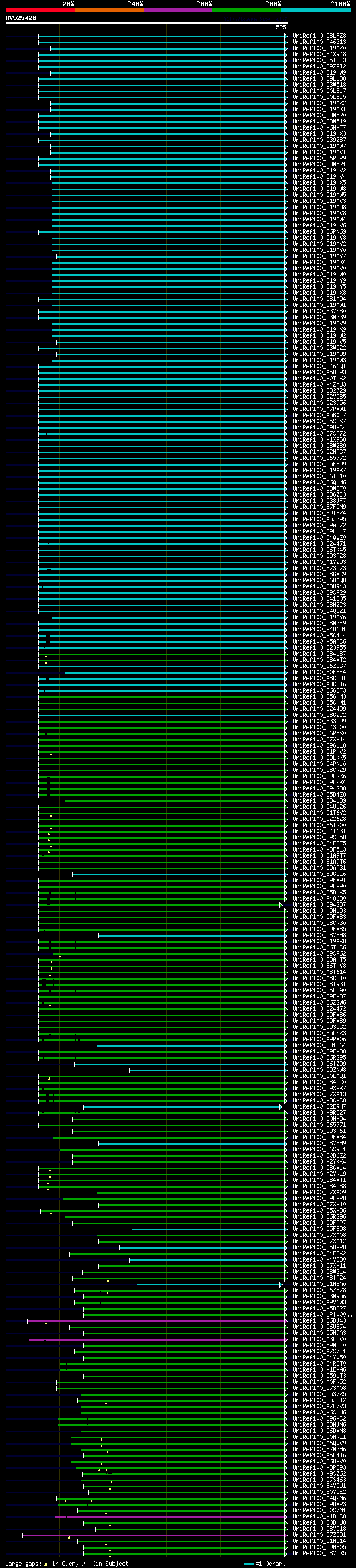
Task: Select truncated hit label UniRef100_UPI000..
Action: (x=322, y=1315)
